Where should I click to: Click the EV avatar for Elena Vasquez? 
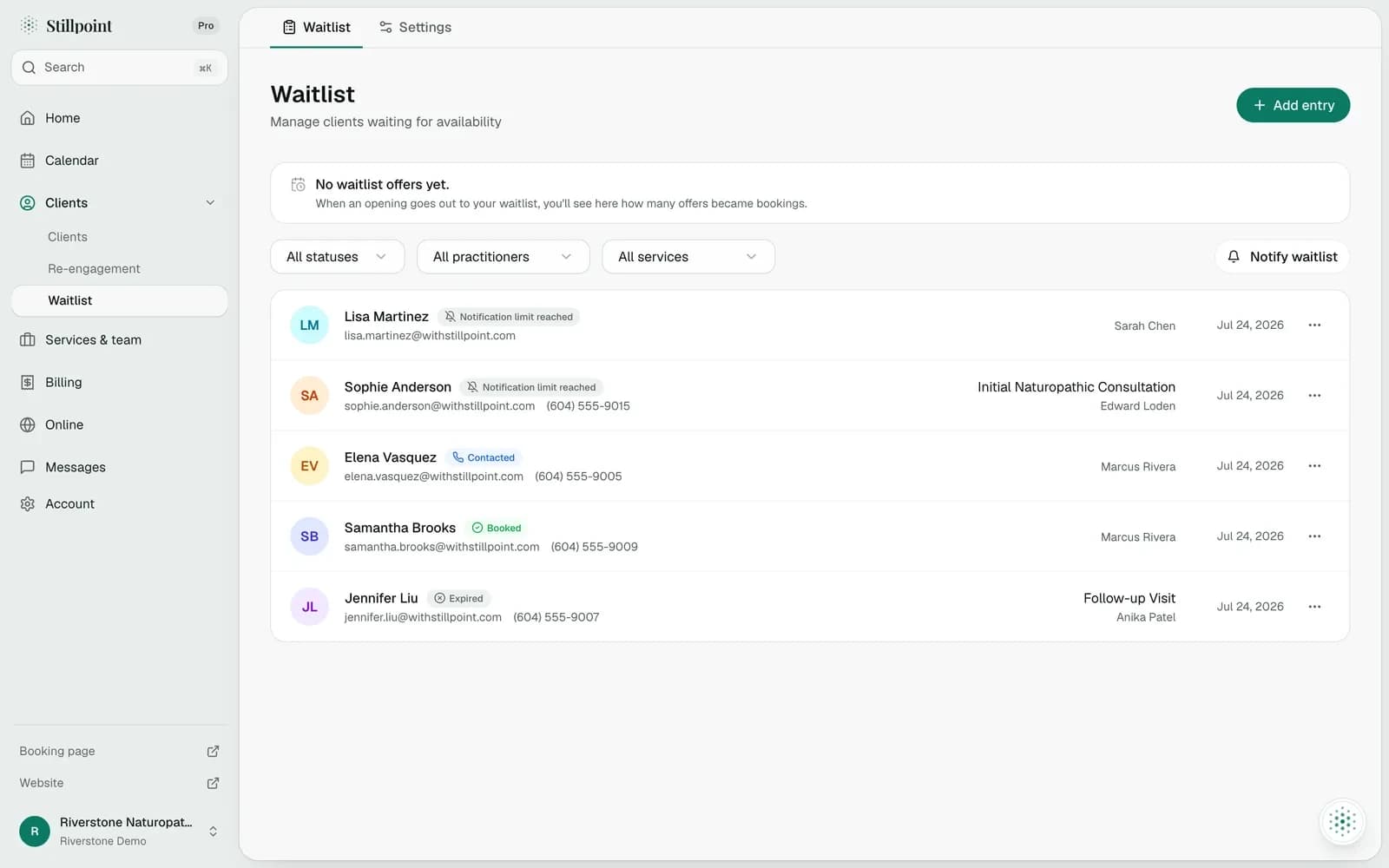[309, 466]
